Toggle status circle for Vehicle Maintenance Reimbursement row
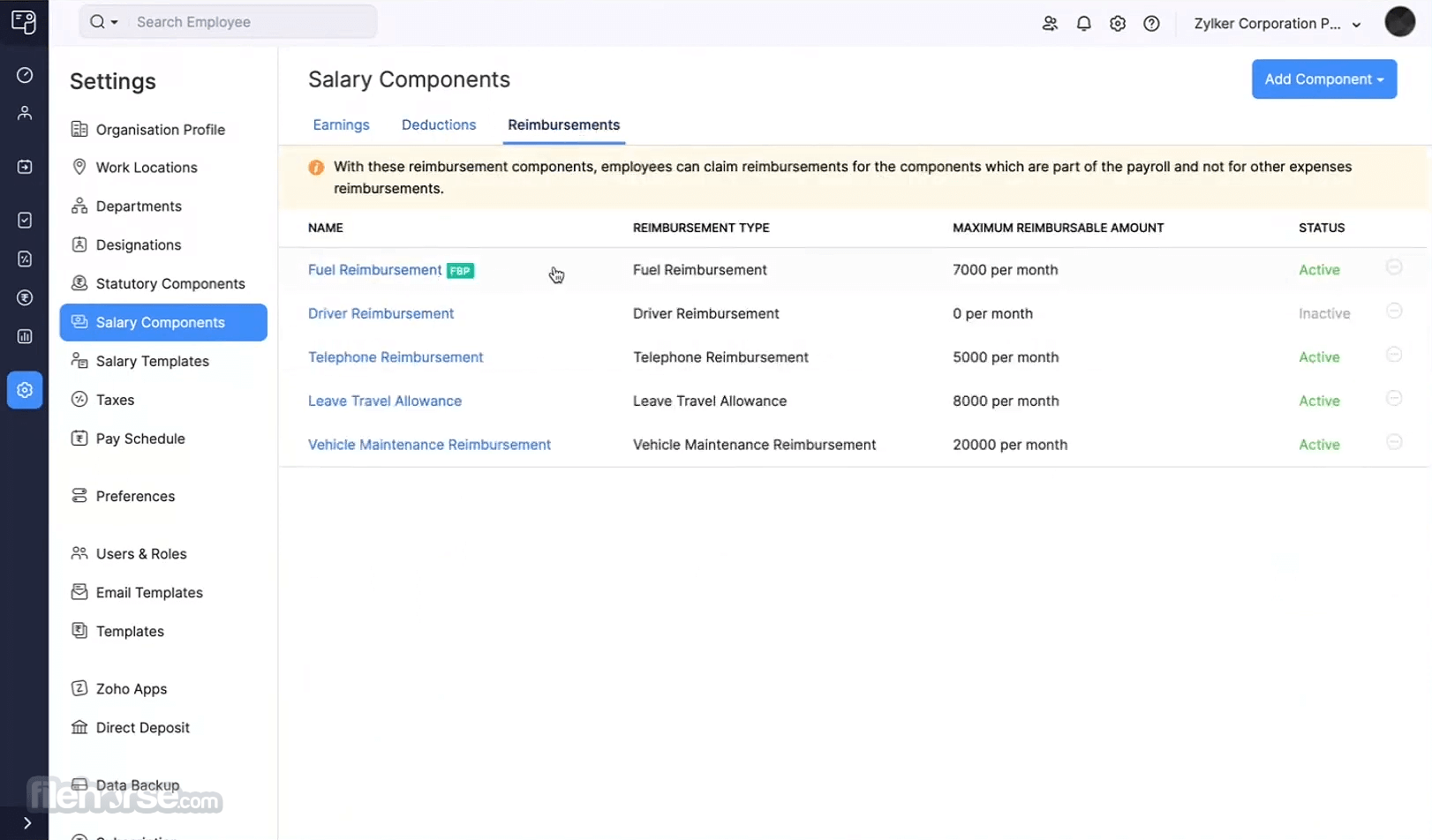 coord(1394,441)
